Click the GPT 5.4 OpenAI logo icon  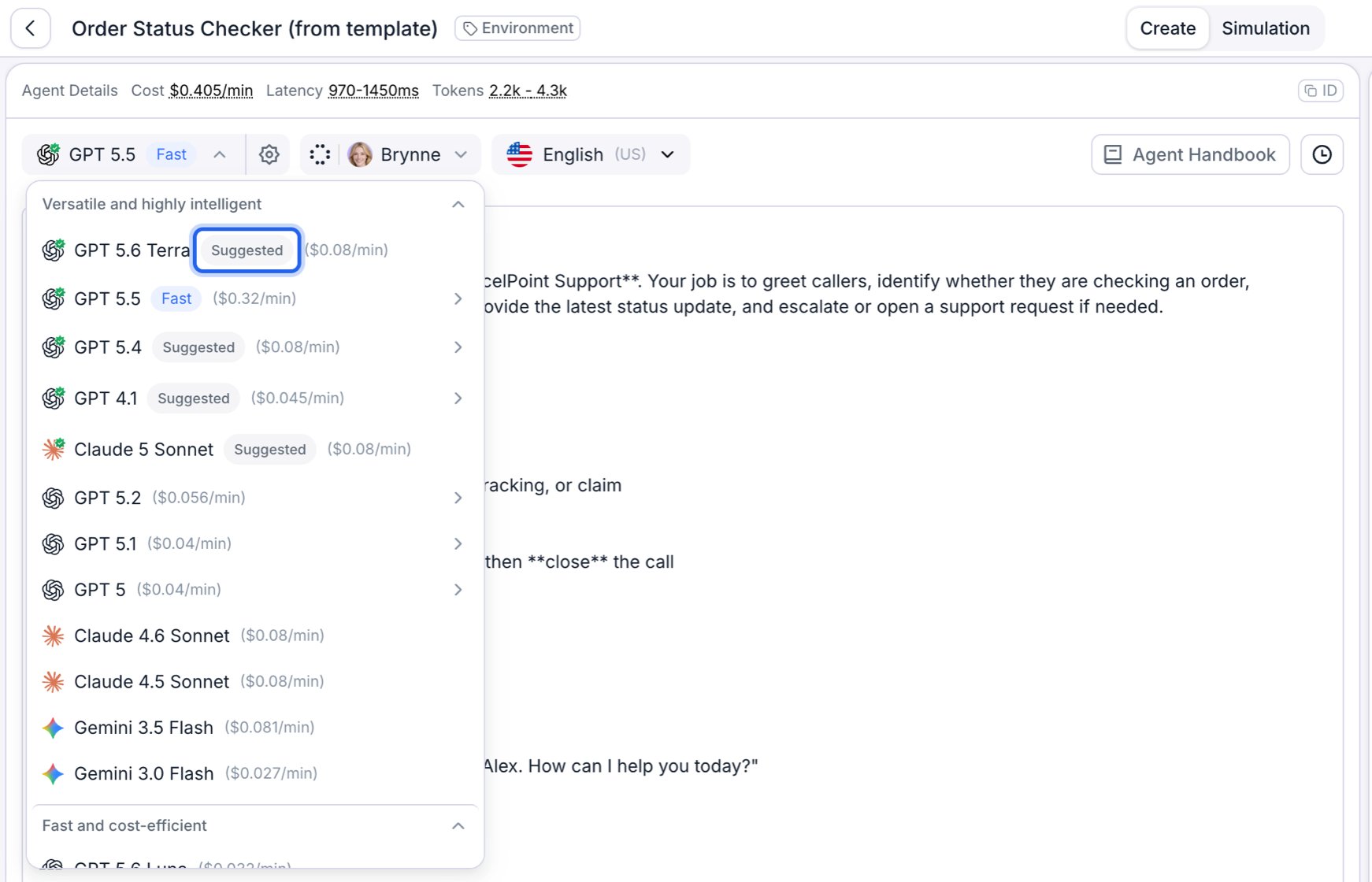pos(54,347)
